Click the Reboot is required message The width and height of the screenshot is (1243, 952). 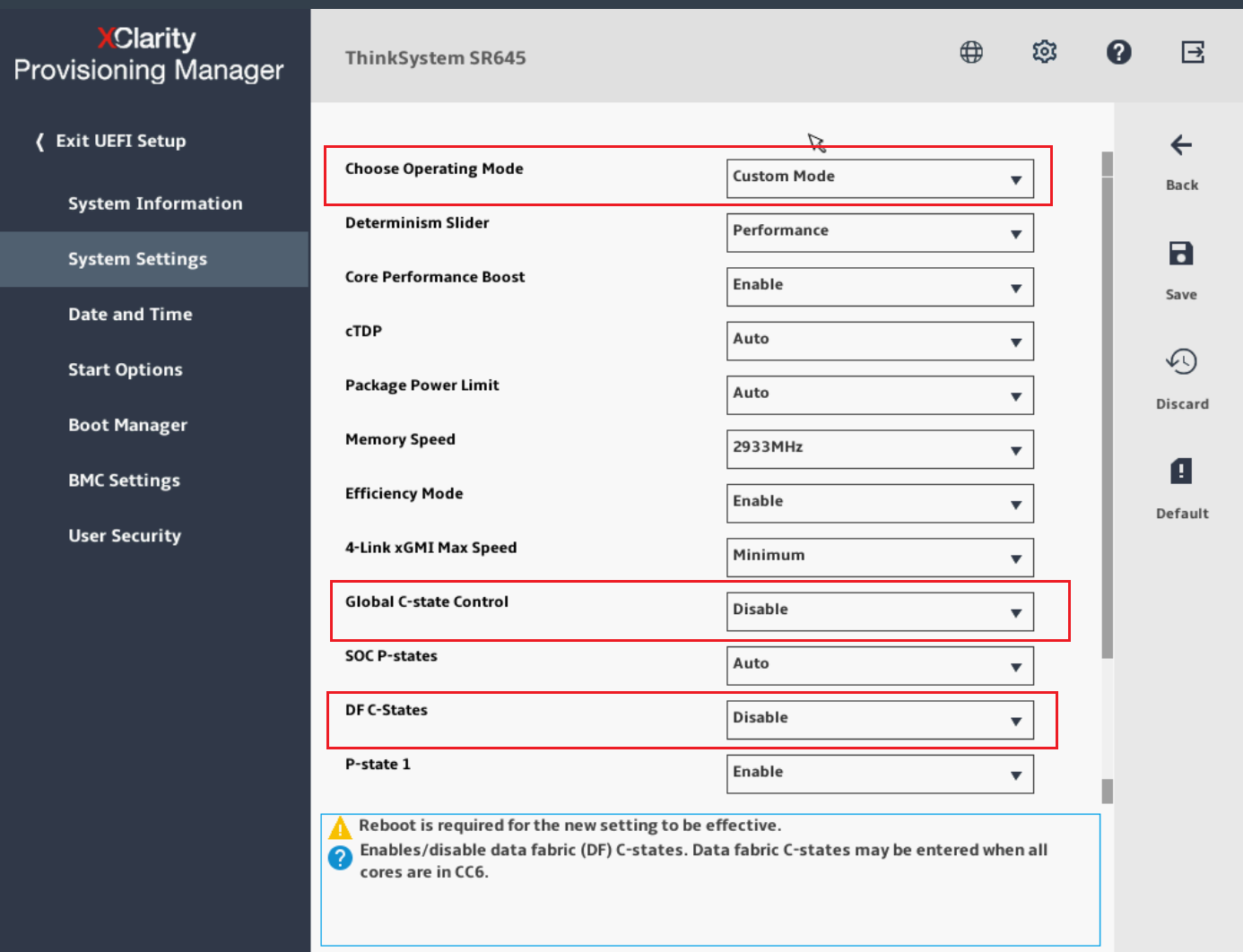click(570, 825)
